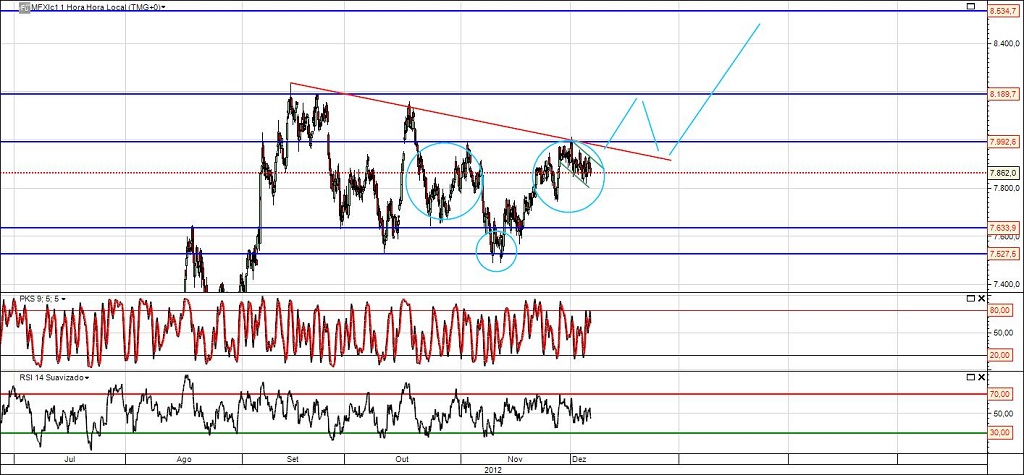Click the 8.400,0 price axis value
The width and height of the screenshot is (1024, 475).
pos(1004,44)
